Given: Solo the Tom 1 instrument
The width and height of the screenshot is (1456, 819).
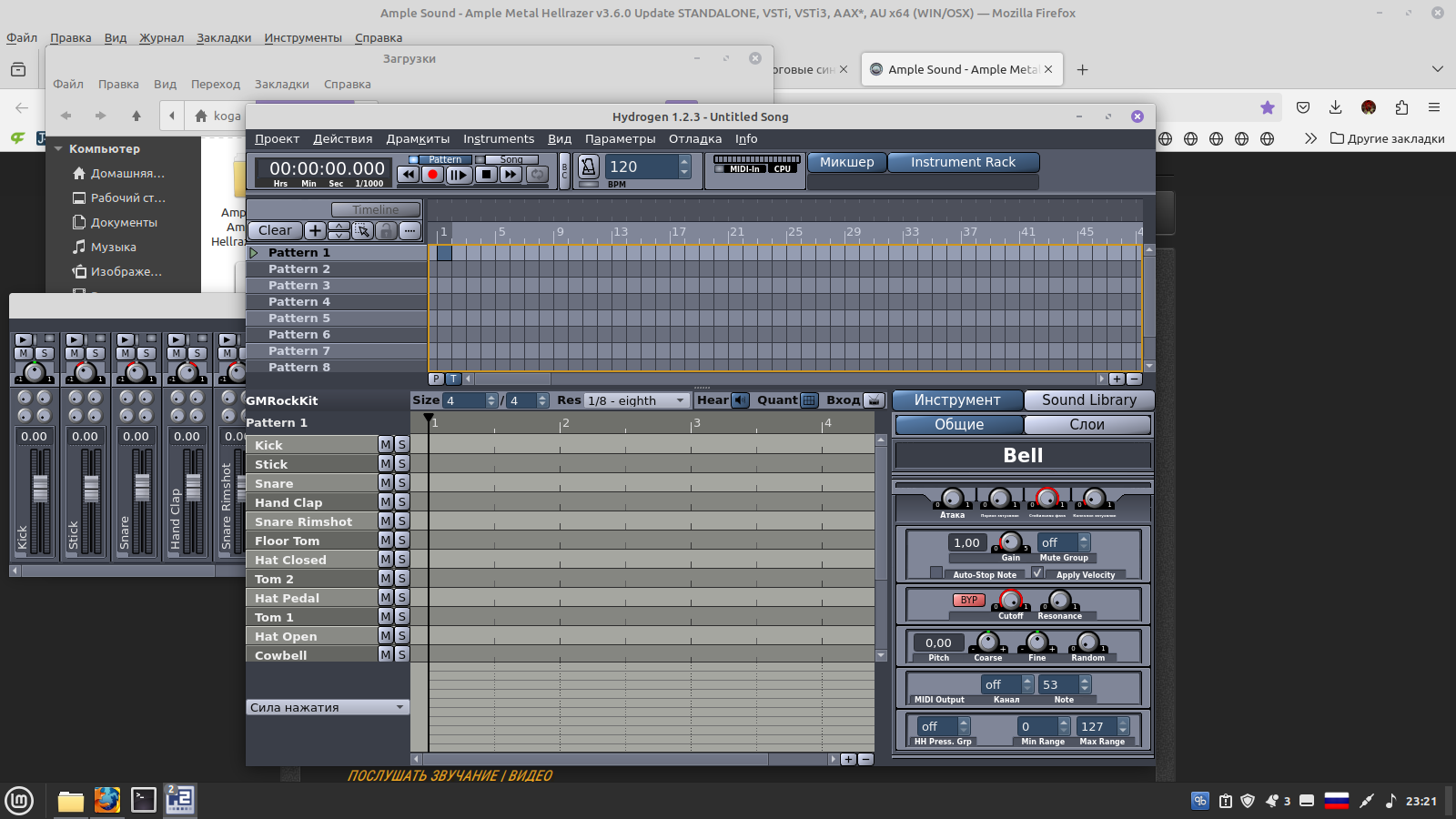Looking at the screenshot, I should pyautogui.click(x=402, y=617).
